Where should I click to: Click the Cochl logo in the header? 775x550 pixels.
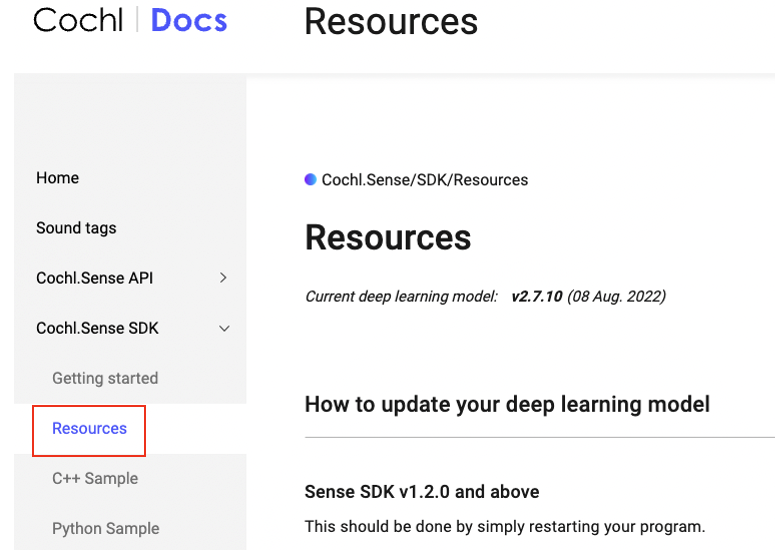pyautogui.click(x=78, y=20)
